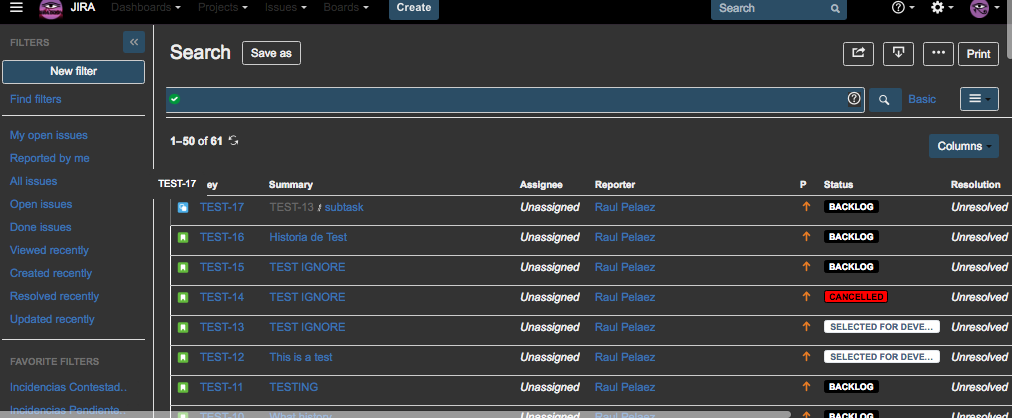The image size is (1012, 418).
Task: Open the TEST-14 issue link
Action: tap(222, 297)
